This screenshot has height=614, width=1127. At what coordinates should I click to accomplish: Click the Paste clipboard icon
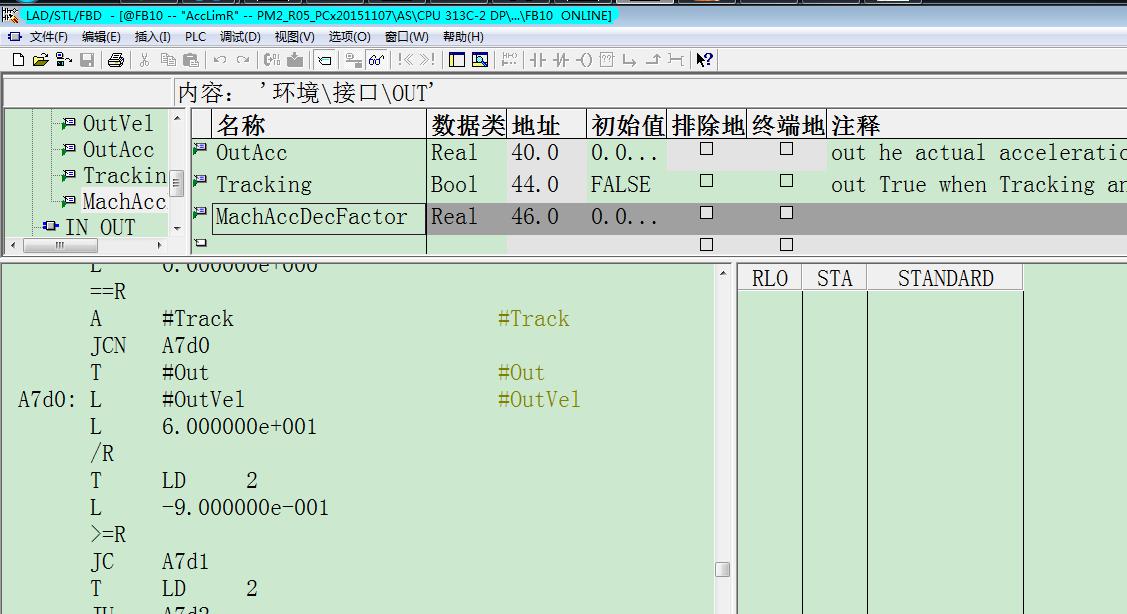[190, 60]
